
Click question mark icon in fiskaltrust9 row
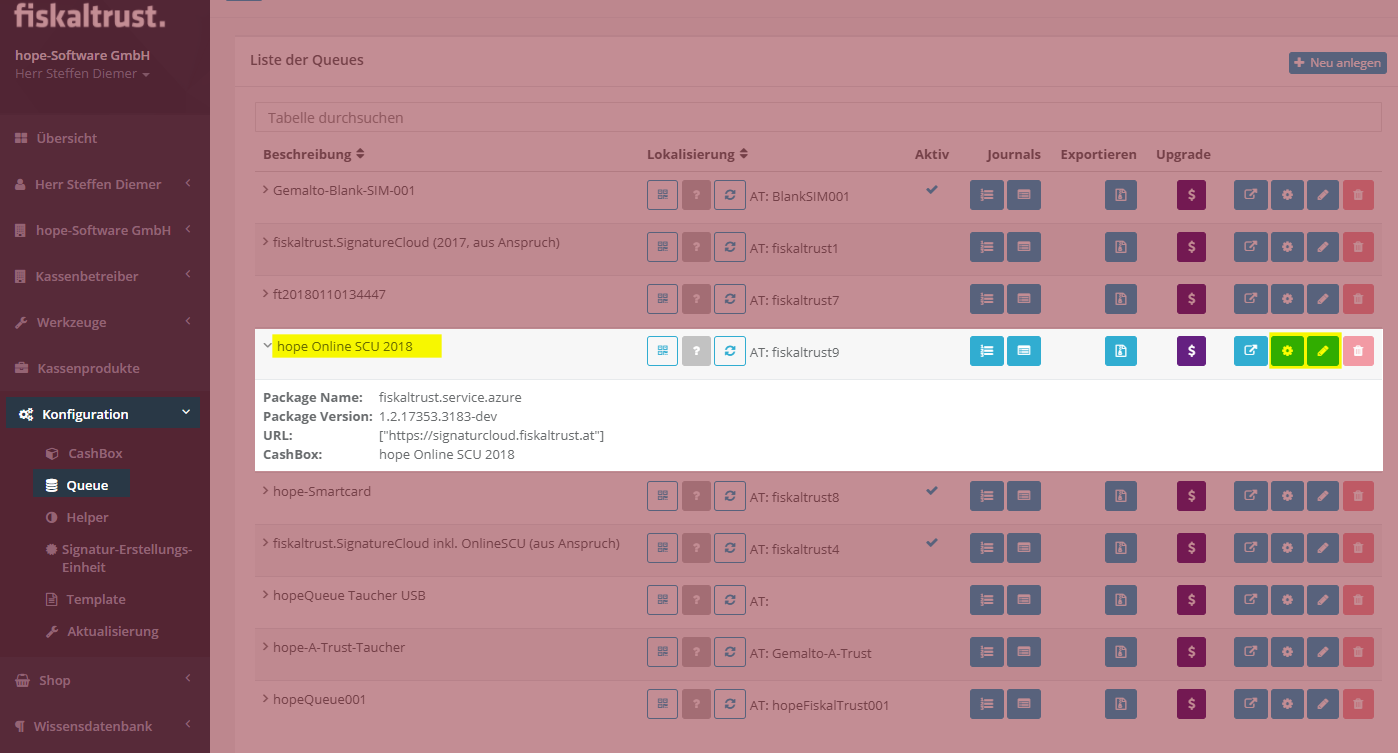click(x=696, y=351)
